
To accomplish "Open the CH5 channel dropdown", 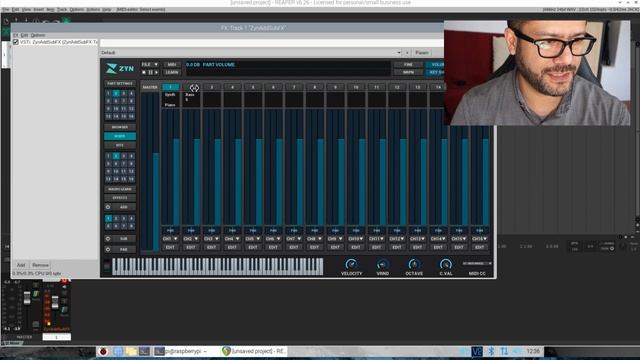I will (x=253, y=238).
